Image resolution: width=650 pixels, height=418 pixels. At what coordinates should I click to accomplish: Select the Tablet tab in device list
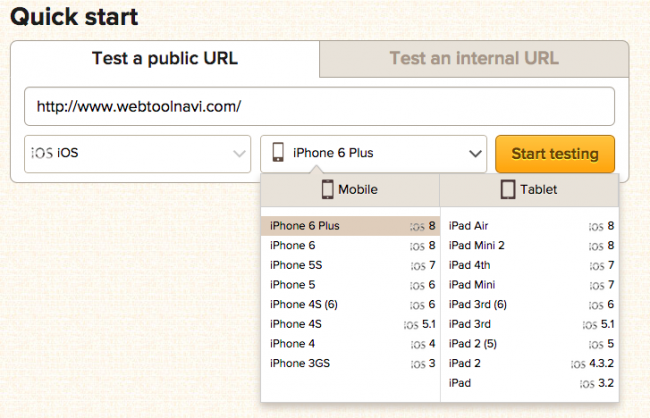(529, 190)
